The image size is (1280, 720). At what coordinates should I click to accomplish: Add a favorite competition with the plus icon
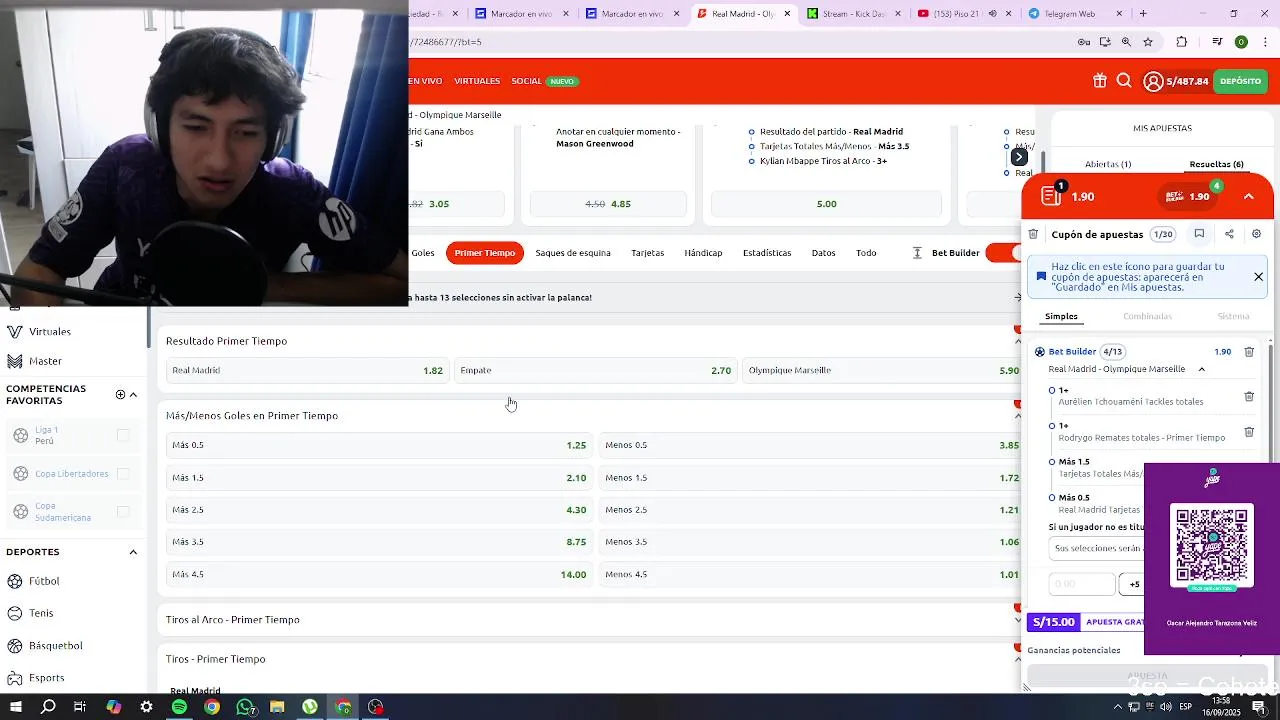point(120,395)
